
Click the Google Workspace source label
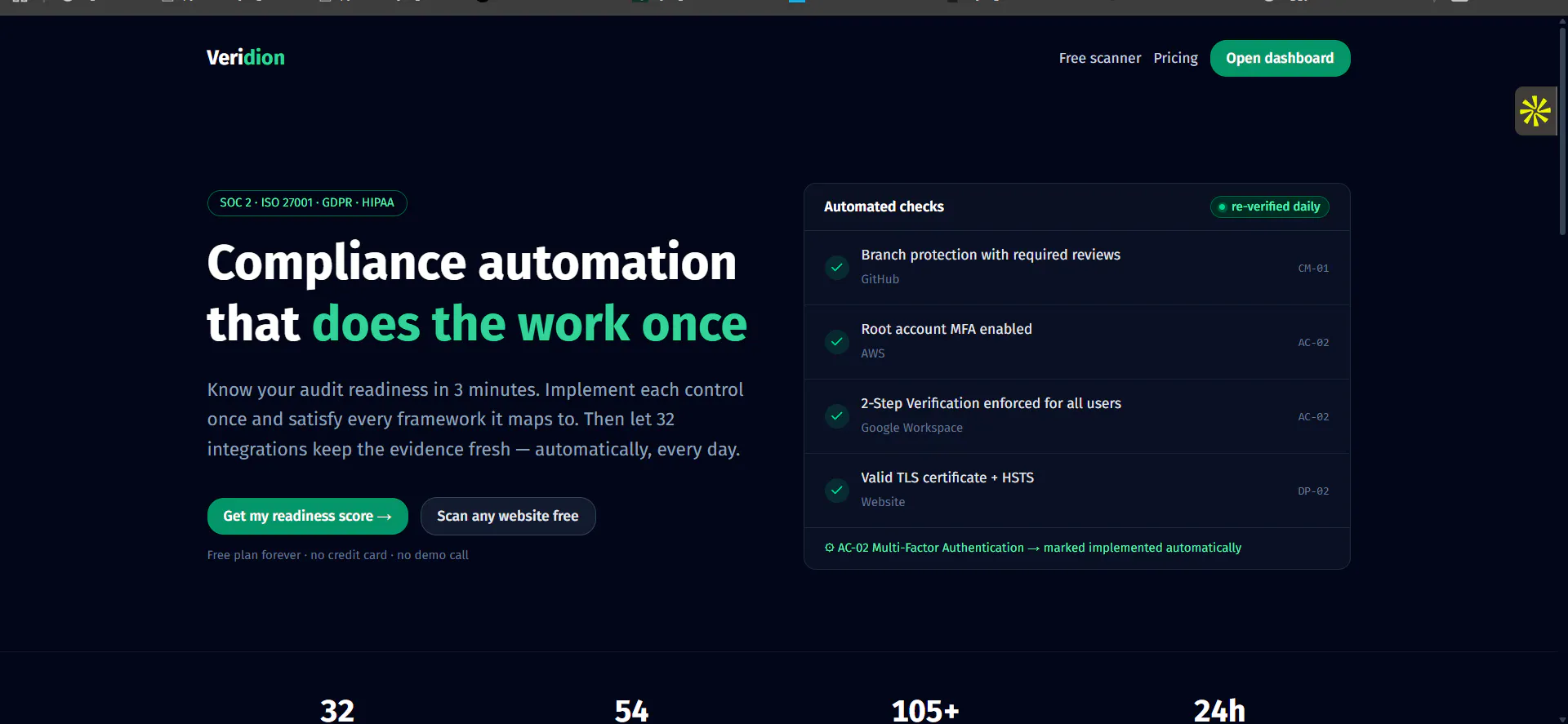coord(911,428)
